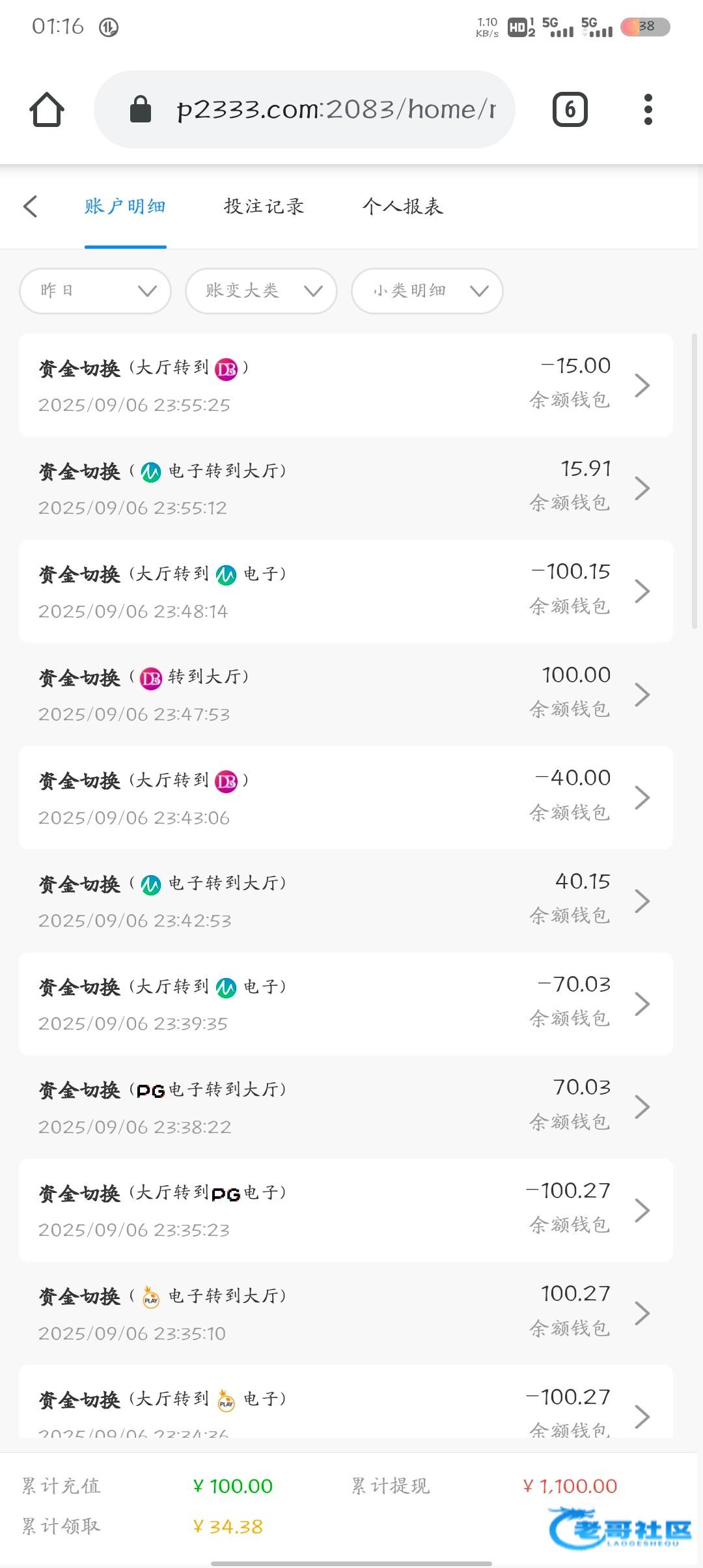Open the browser tab switcher showing 6
This screenshot has height=1568, width=703.
click(x=570, y=109)
